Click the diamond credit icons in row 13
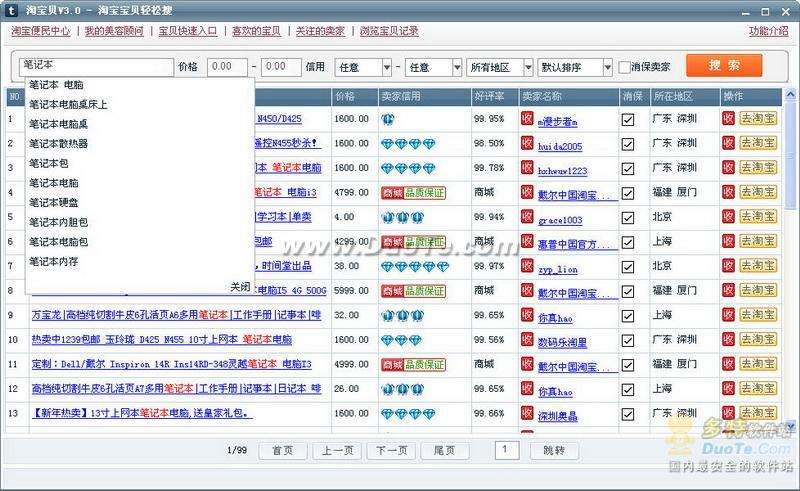The height and width of the screenshot is (491, 800). coord(408,413)
